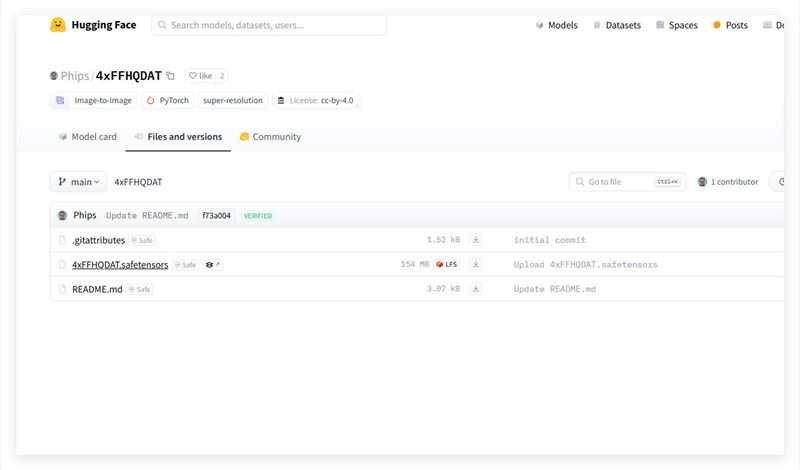Open Update README.md commit in README row
The image size is (800, 470).
555,289
